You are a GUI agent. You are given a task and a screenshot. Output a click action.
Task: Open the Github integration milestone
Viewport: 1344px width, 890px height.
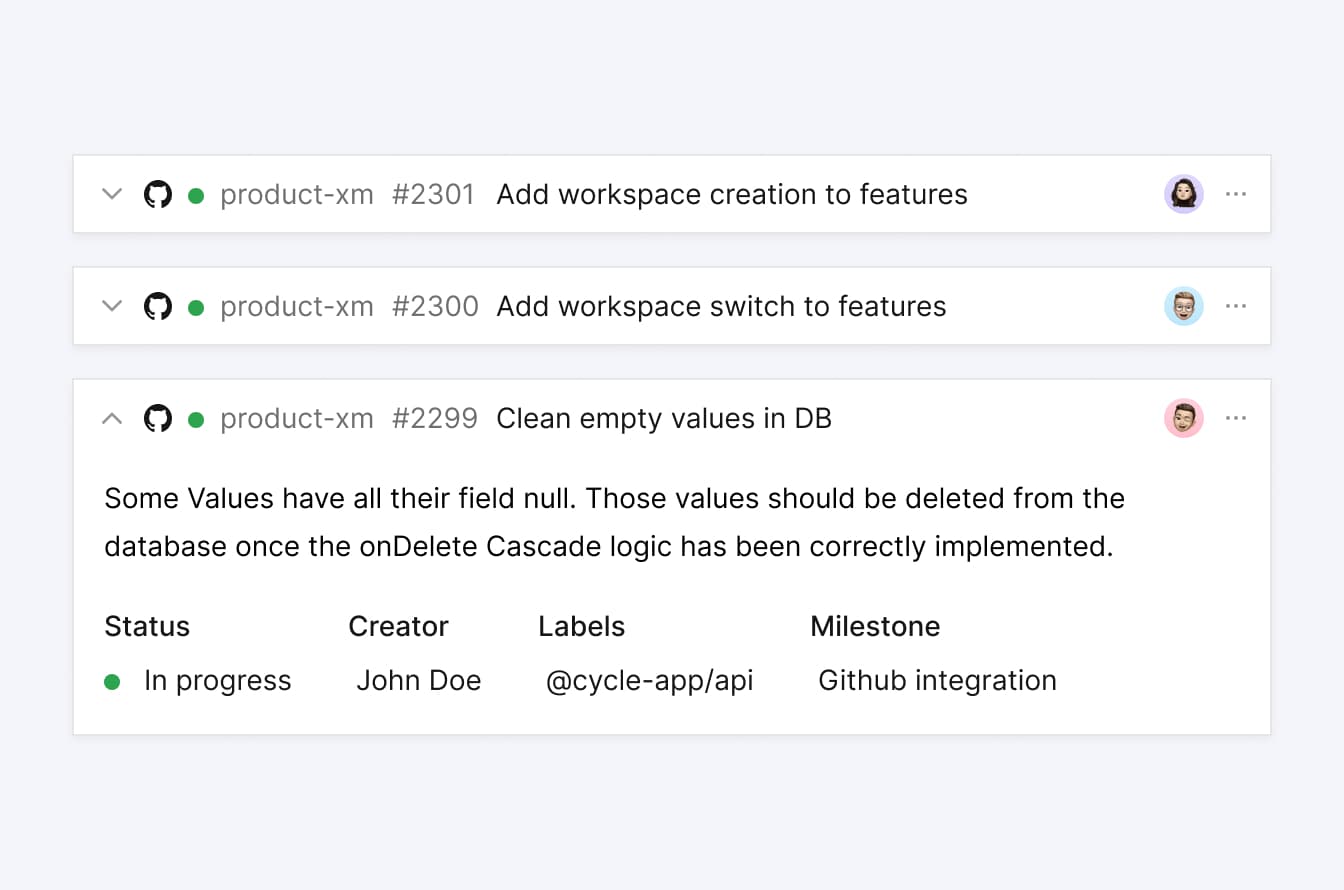point(937,681)
